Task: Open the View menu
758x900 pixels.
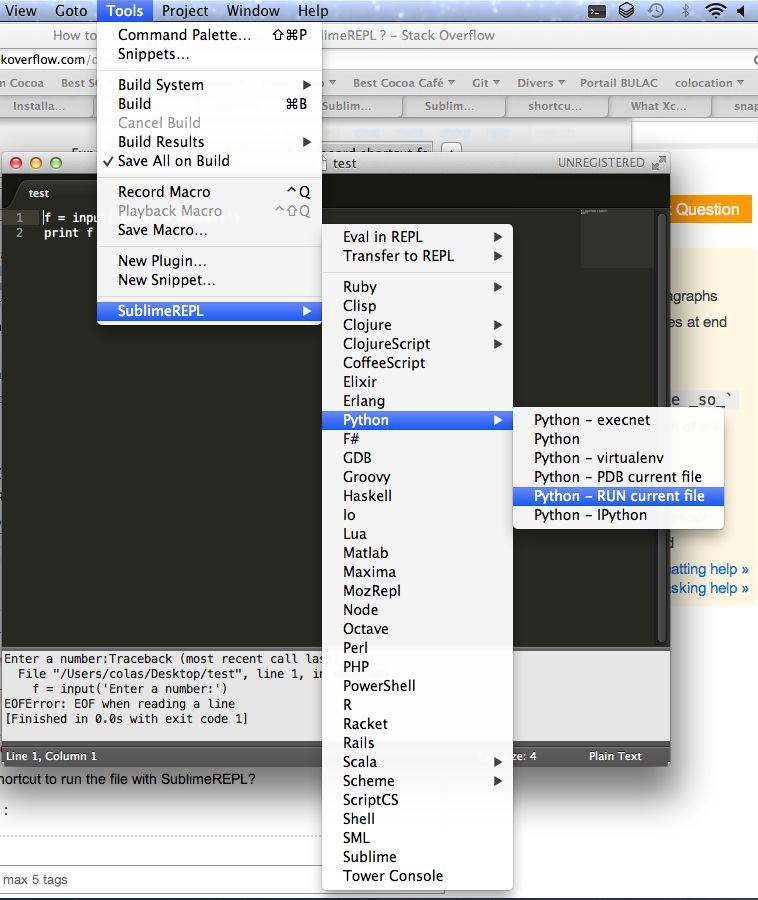Action: pyautogui.click(x=21, y=10)
